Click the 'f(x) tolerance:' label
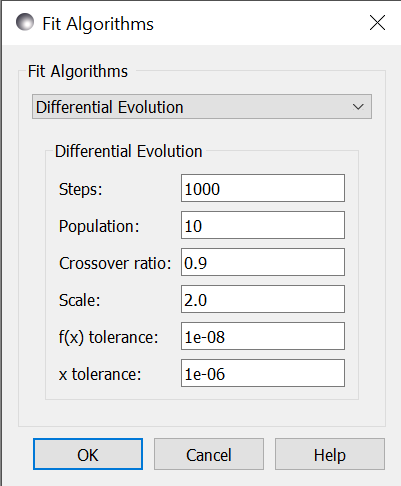401x486 pixels. [x=108, y=337]
